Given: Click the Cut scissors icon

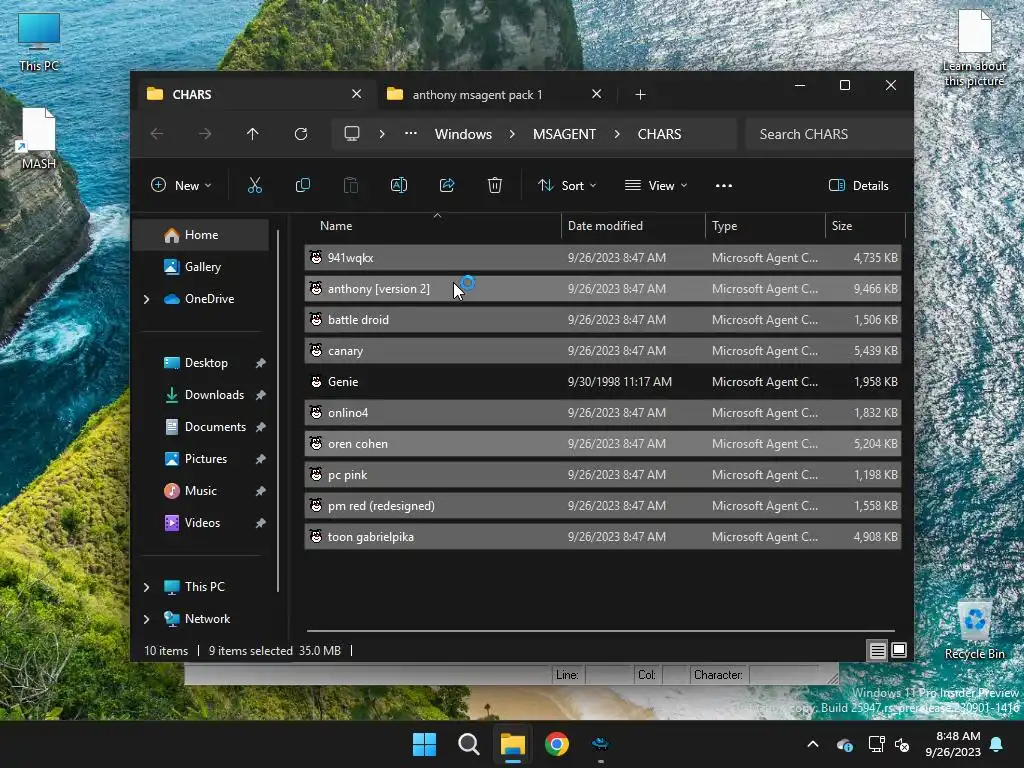Looking at the screenshot, I should pyautogui.click(x=255, y=185).
